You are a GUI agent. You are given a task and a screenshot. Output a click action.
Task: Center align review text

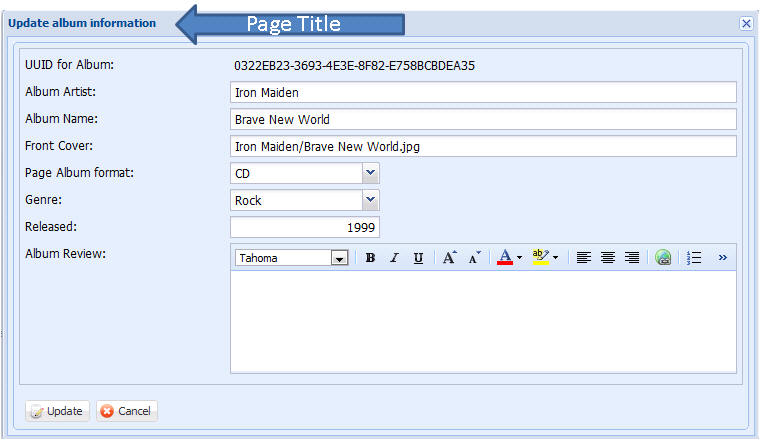tap(608, 258)
